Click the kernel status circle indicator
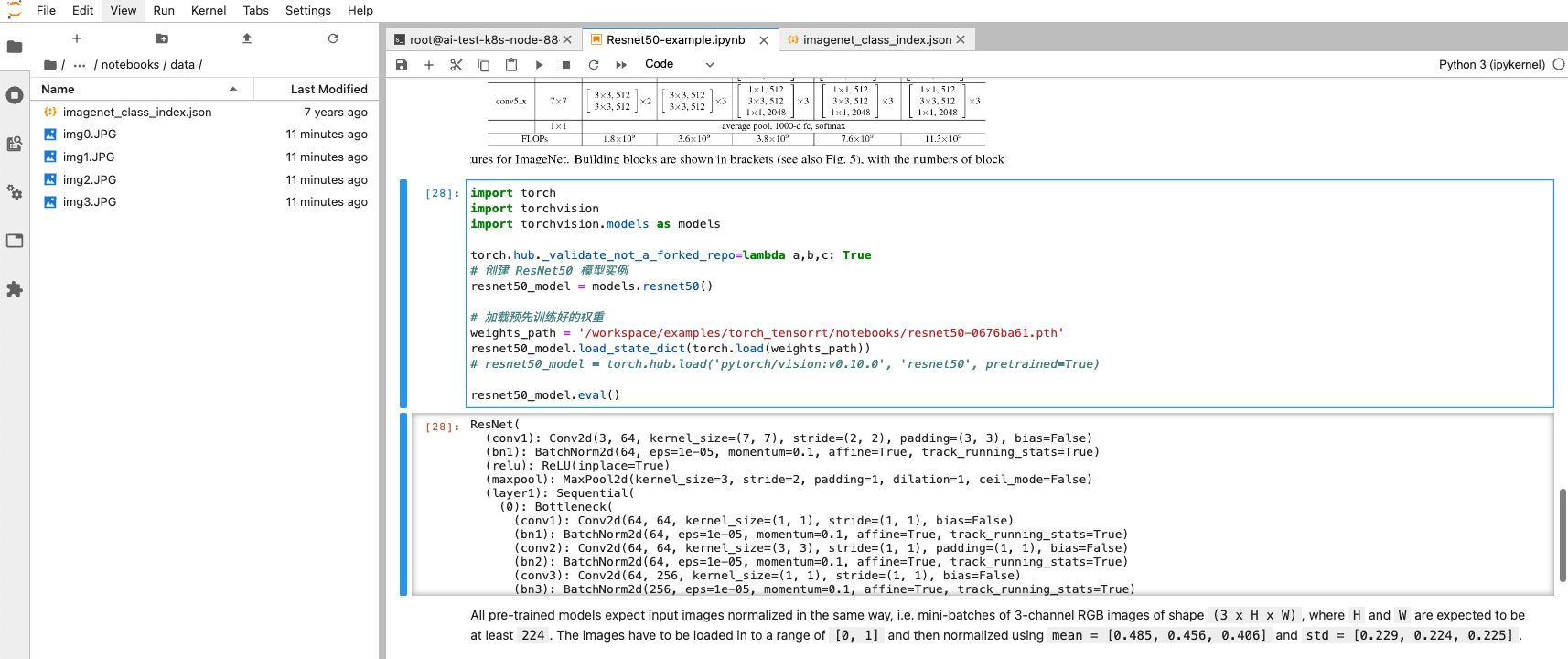The height and width of the screenshot is (659, 1568). [1559, 64]
